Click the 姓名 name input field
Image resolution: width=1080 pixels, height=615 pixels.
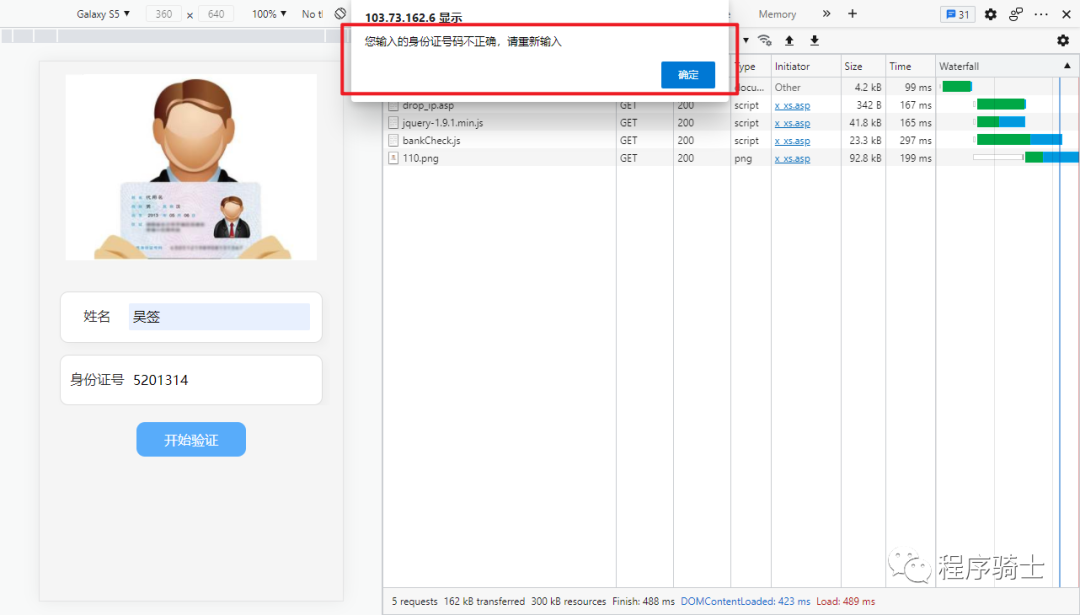tap(219, 317)
